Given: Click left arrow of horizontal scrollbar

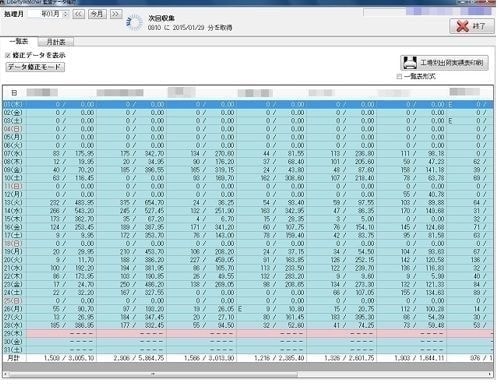Looking at the screenshot, I should pos(6,374).
